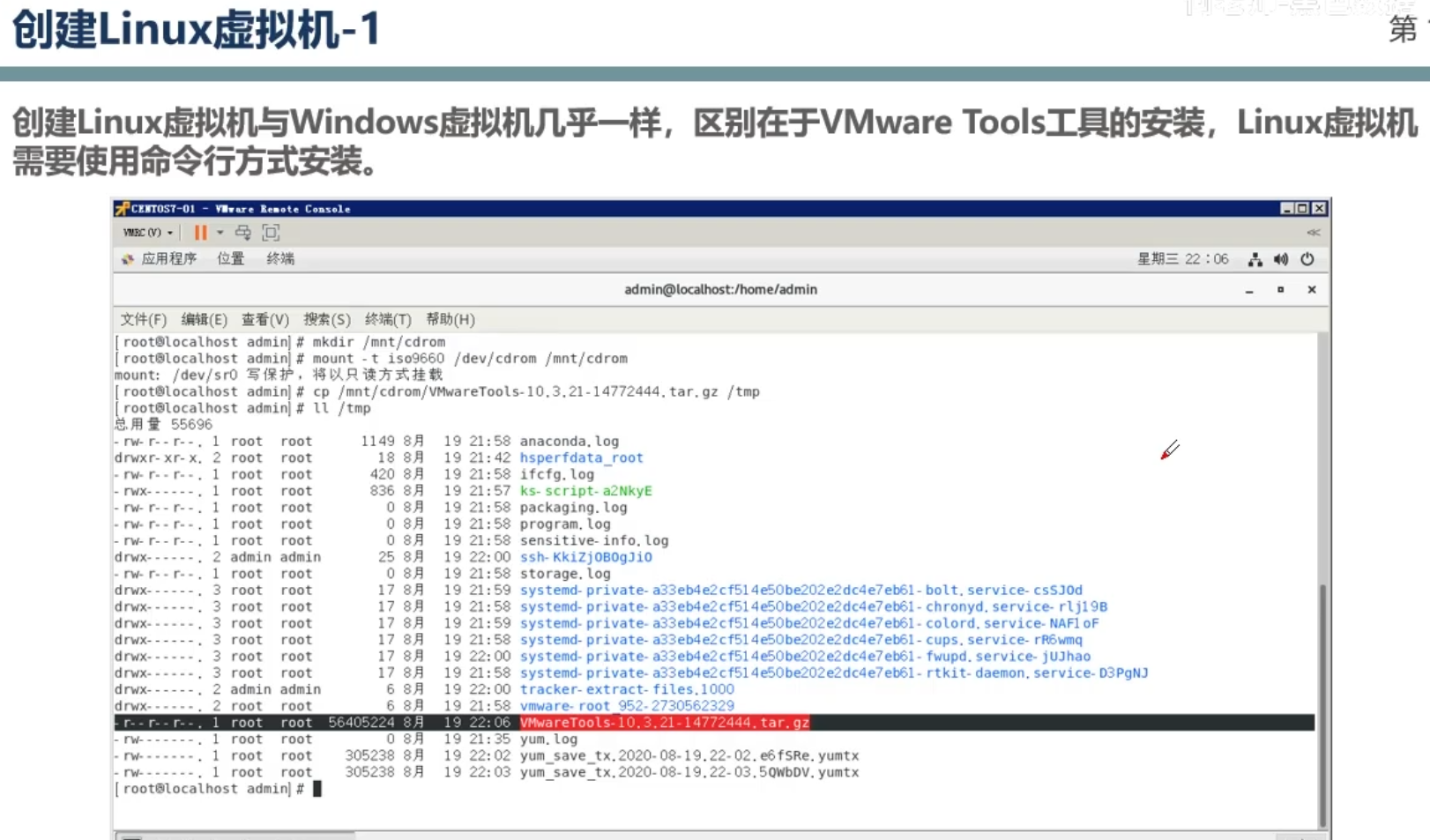
Task: Open terminal 编辑(E) menu
Action: [204, 319]
